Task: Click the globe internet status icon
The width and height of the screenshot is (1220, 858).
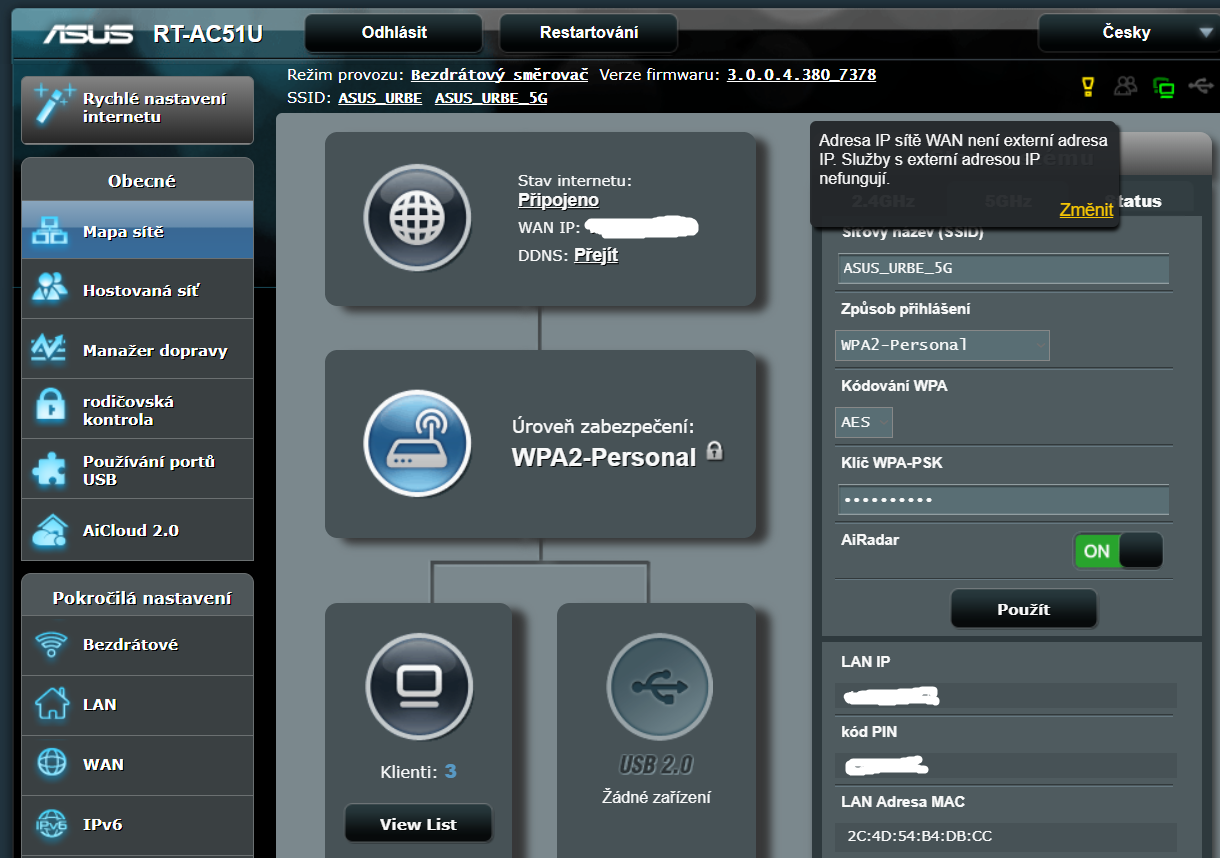Action: coord(416,219)
